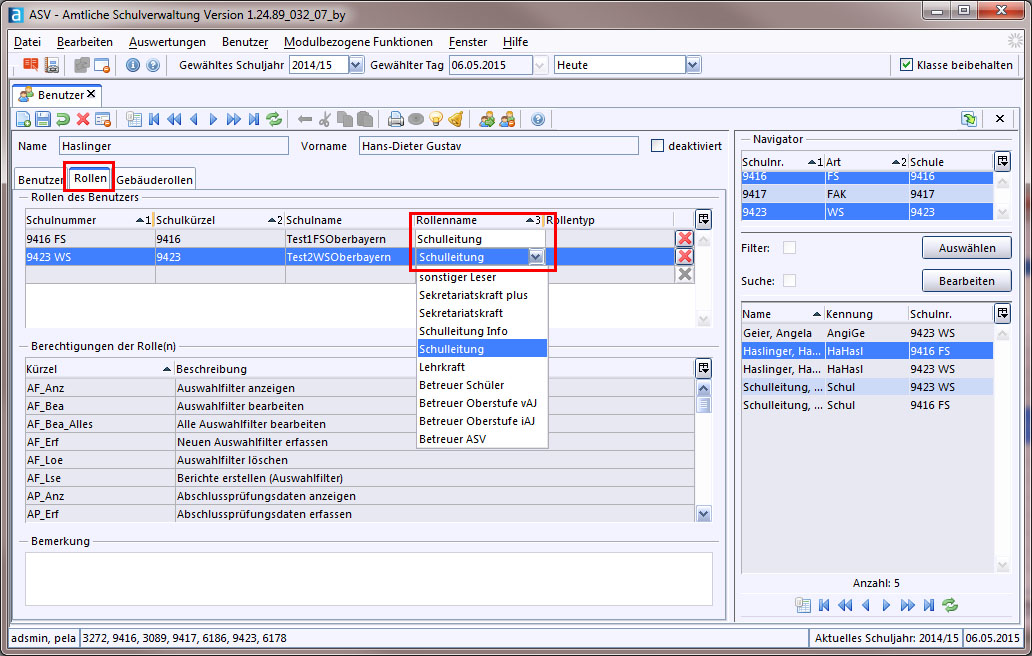Open the Hilfe menu
This screenshot has height=656, width=1032.
[x=515, y=41]
